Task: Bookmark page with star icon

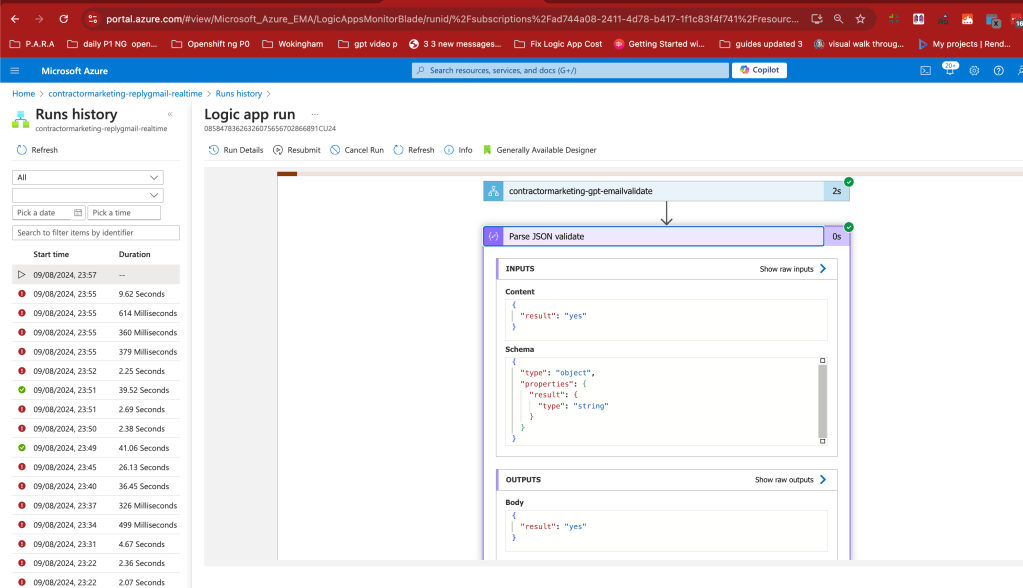Action: [x=861, y=19]
